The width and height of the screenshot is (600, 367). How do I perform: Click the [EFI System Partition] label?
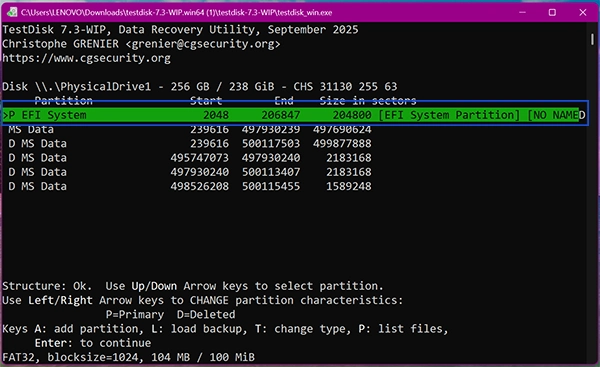coord(449,115)
